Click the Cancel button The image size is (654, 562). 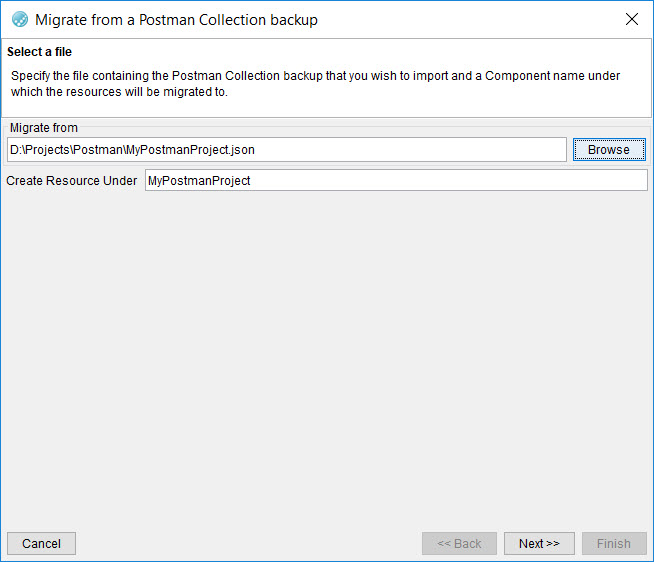(x=41, y=543)
